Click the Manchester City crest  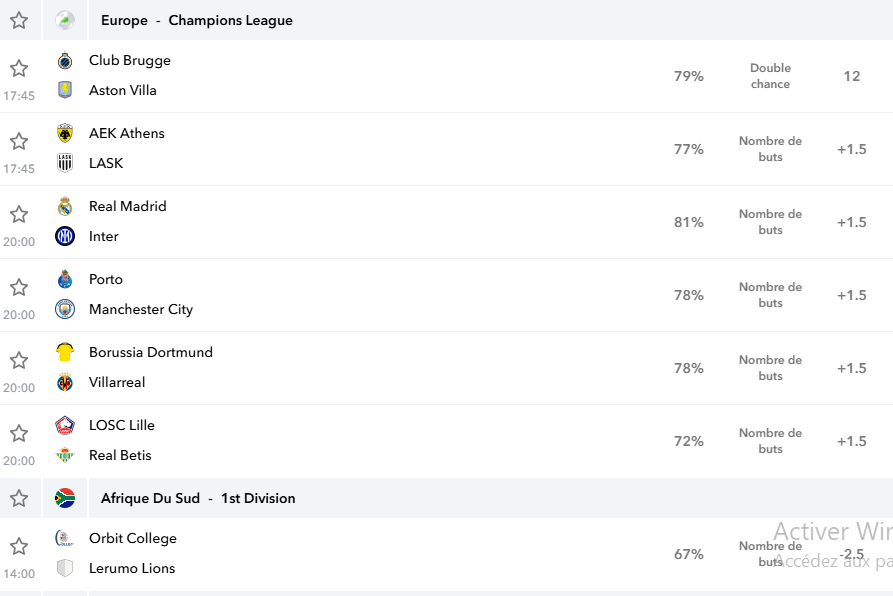(65, 309)
